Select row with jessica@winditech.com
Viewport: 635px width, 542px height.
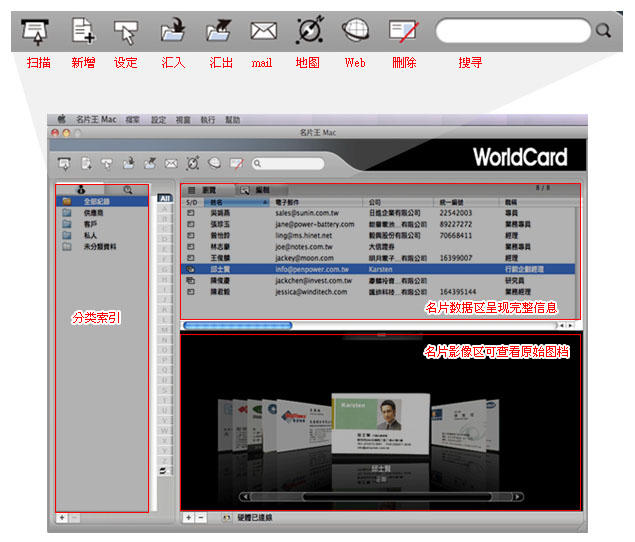(x=378, y=292)
